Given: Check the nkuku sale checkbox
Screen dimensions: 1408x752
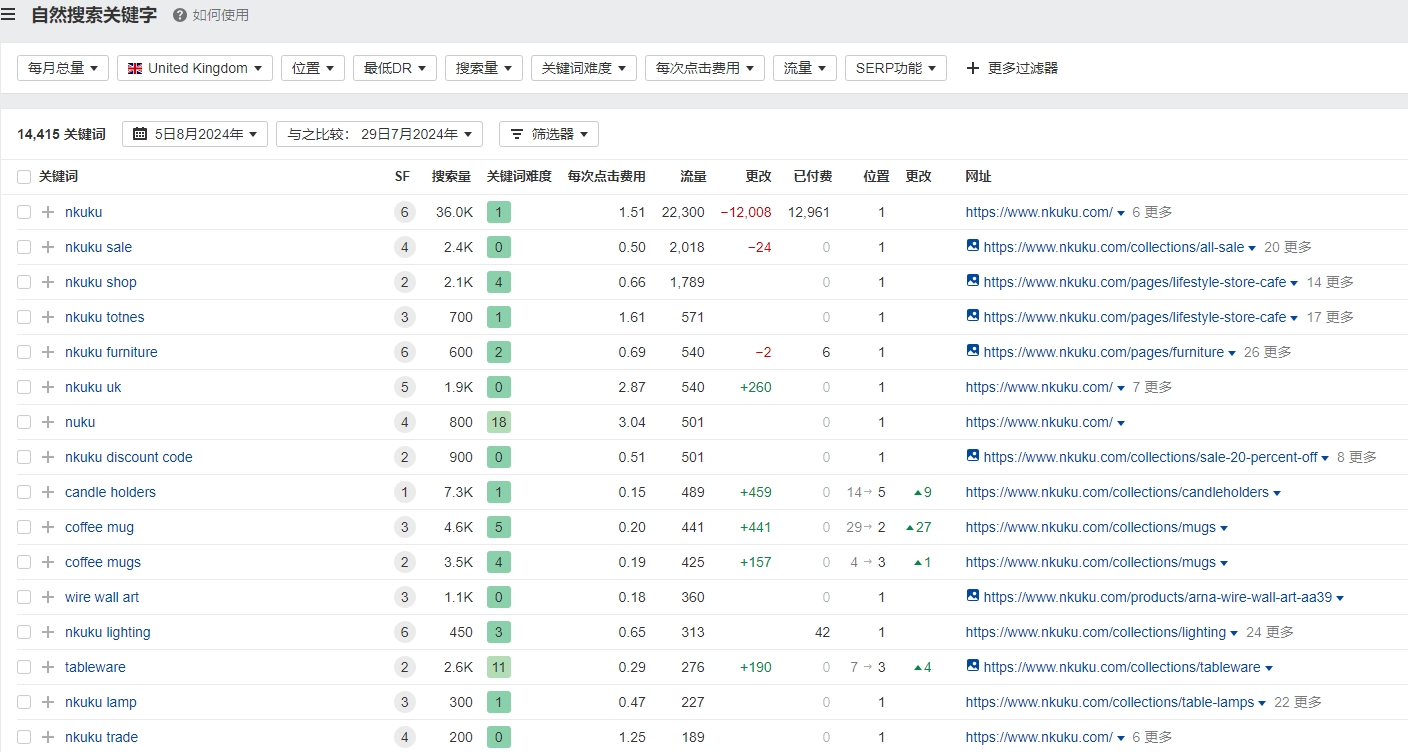Looking at the screenshot, I should (x=24, y=247).
